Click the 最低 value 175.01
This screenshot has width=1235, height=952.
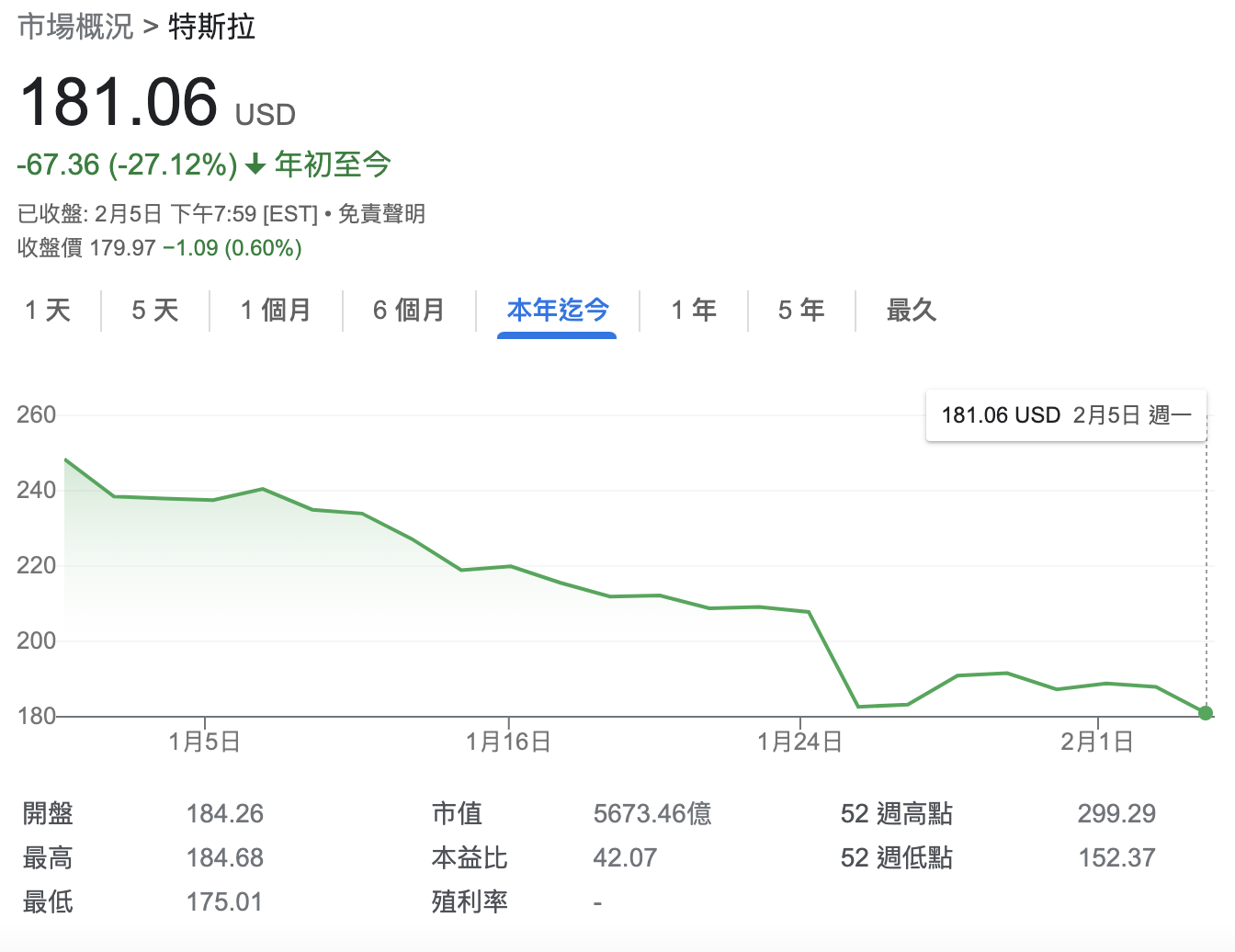(x=224, y=901)
